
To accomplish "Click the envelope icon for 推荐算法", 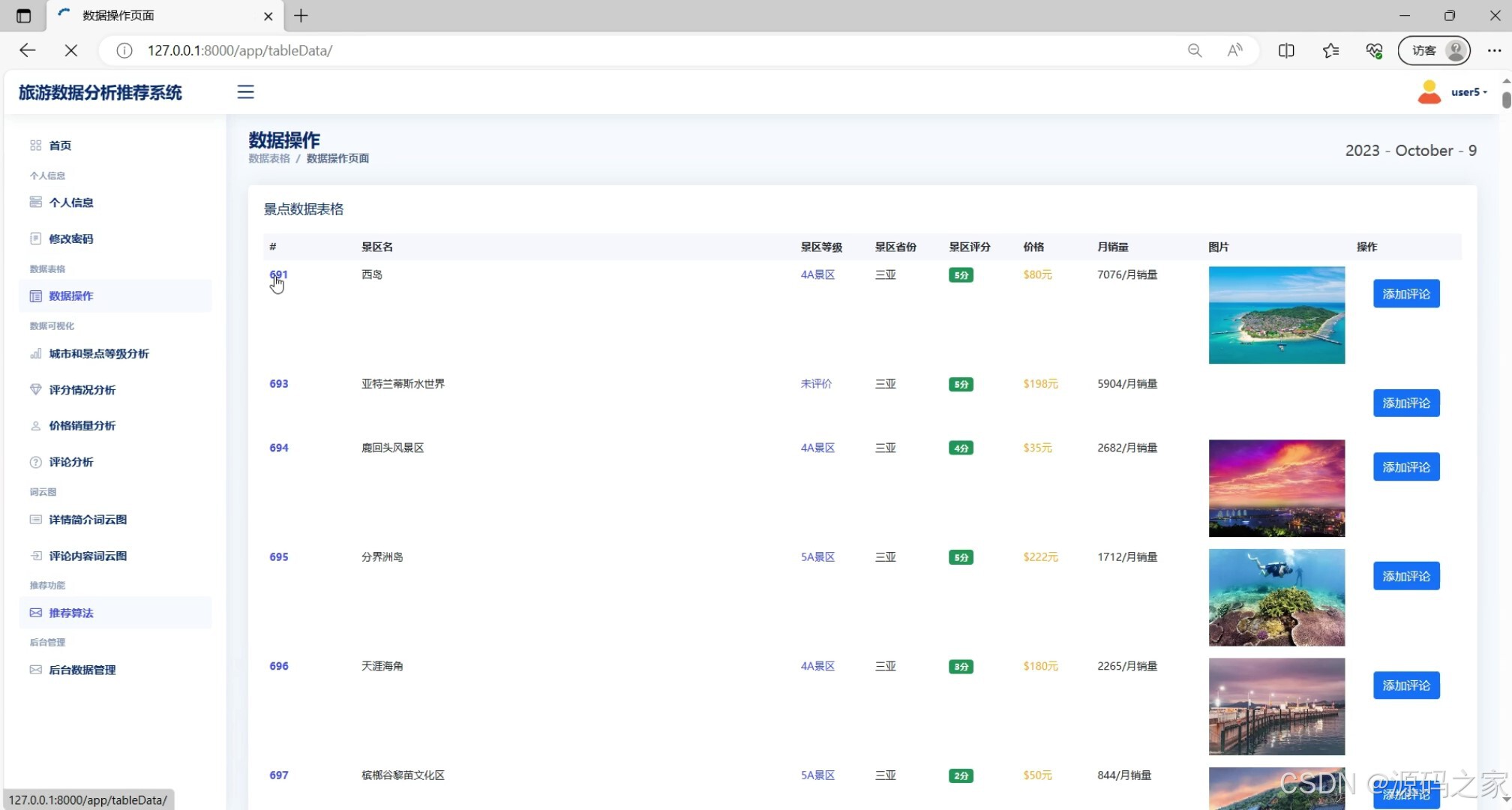I will 35,613.
